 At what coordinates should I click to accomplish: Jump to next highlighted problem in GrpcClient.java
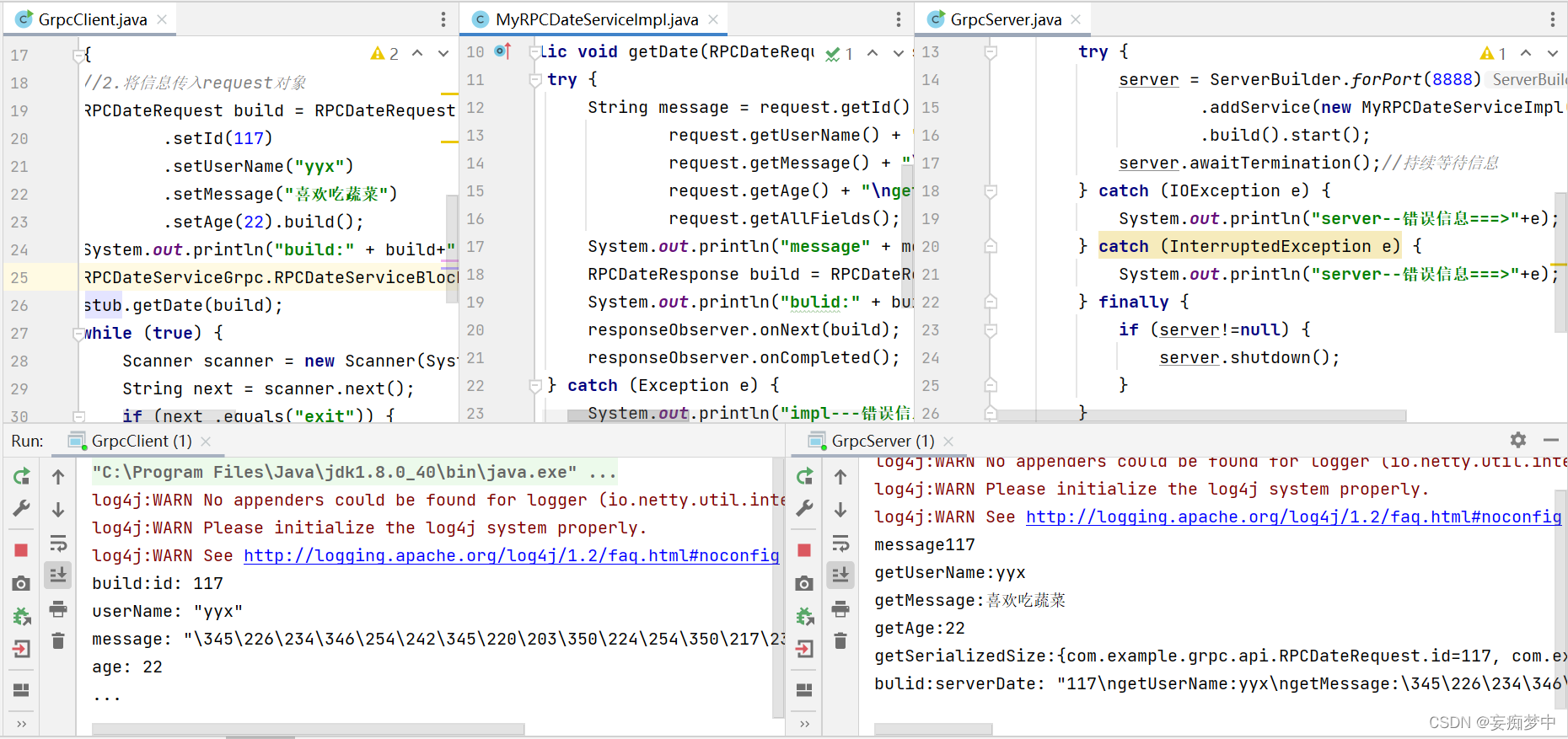(443, 53)
